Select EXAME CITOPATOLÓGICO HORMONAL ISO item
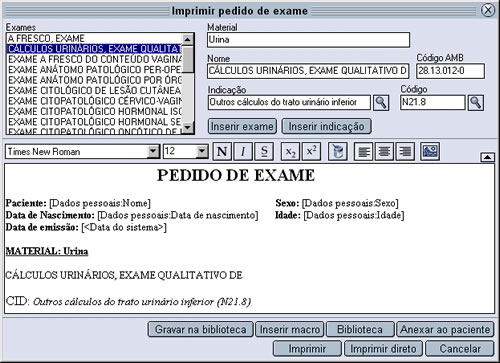Viewport: 500px width, 363px height. click(x=94, y=111)
